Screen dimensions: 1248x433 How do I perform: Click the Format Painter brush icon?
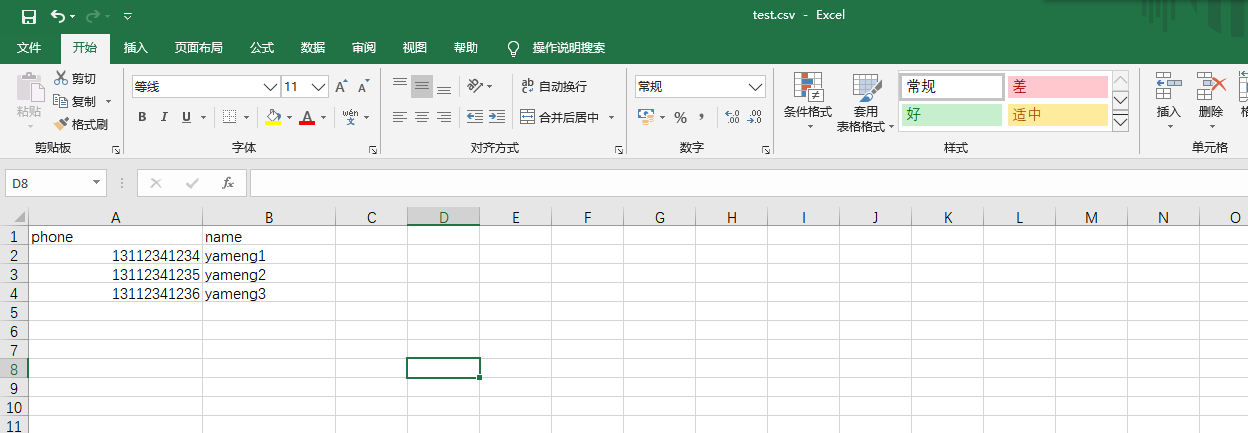pos(61,124)
